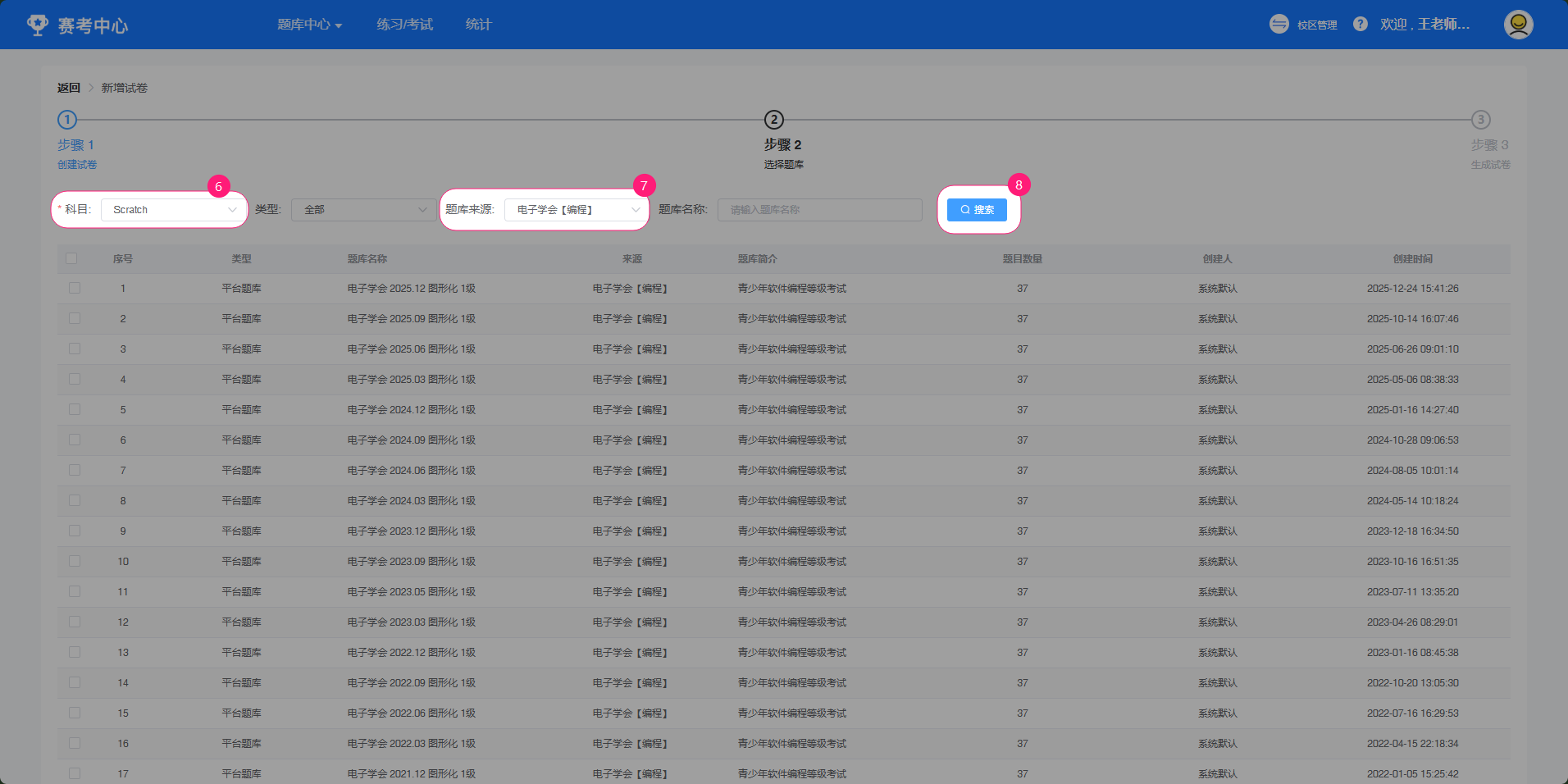
Task: Open the 科目 Scratch dropdown
Action: tap(173, 210)
